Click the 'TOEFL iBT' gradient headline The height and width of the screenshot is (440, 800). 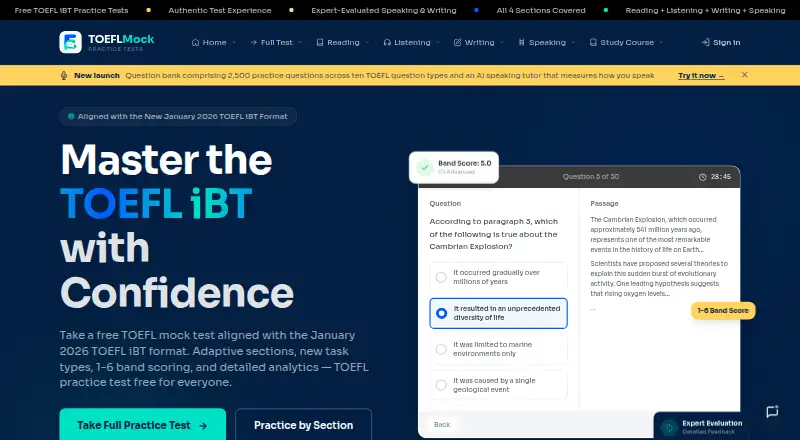[156, 204]
